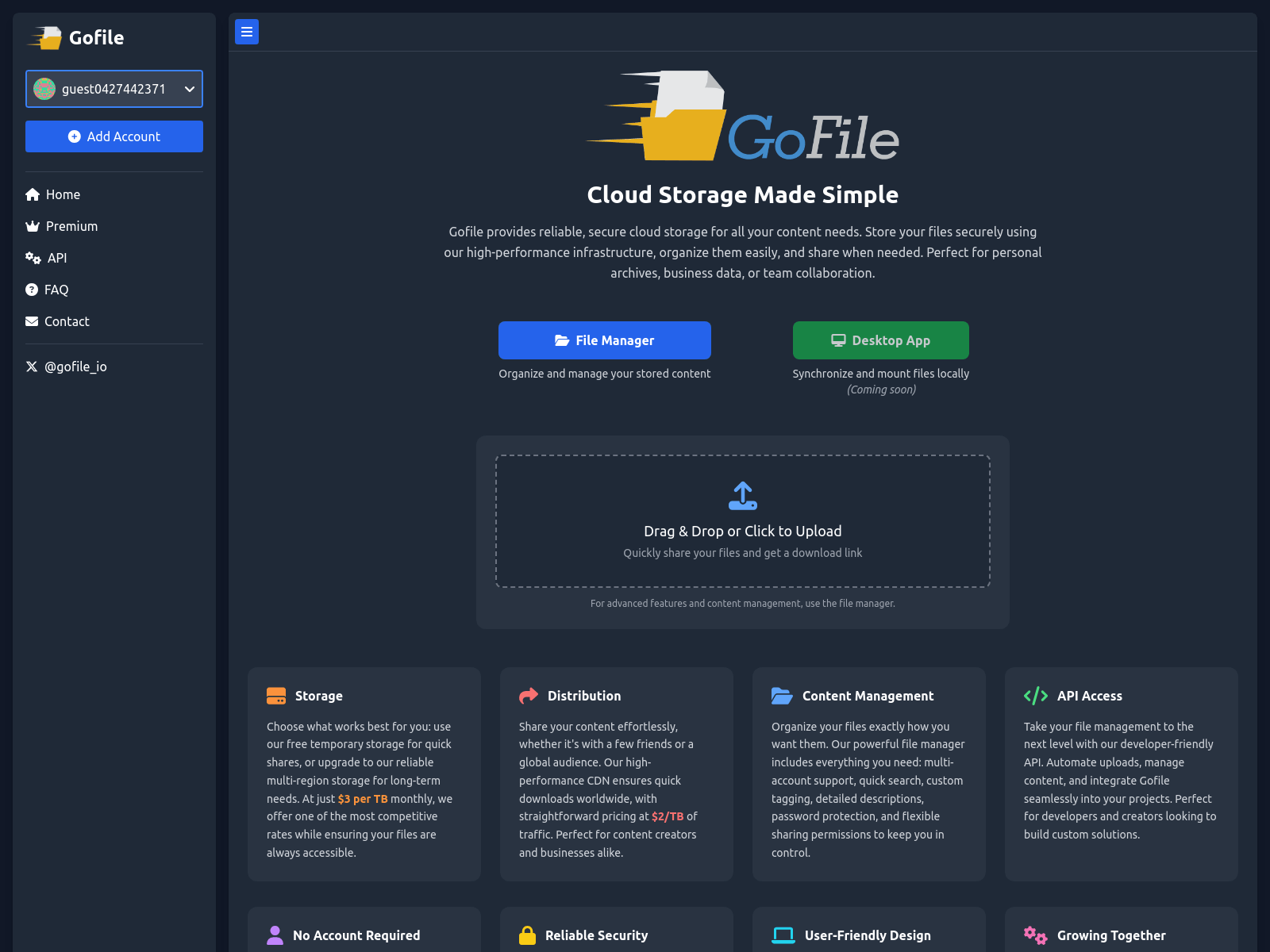This screenshot has width=1270, height=952.
Task: Click the 'Content Management' card title
Action: (x=868, y=696)
